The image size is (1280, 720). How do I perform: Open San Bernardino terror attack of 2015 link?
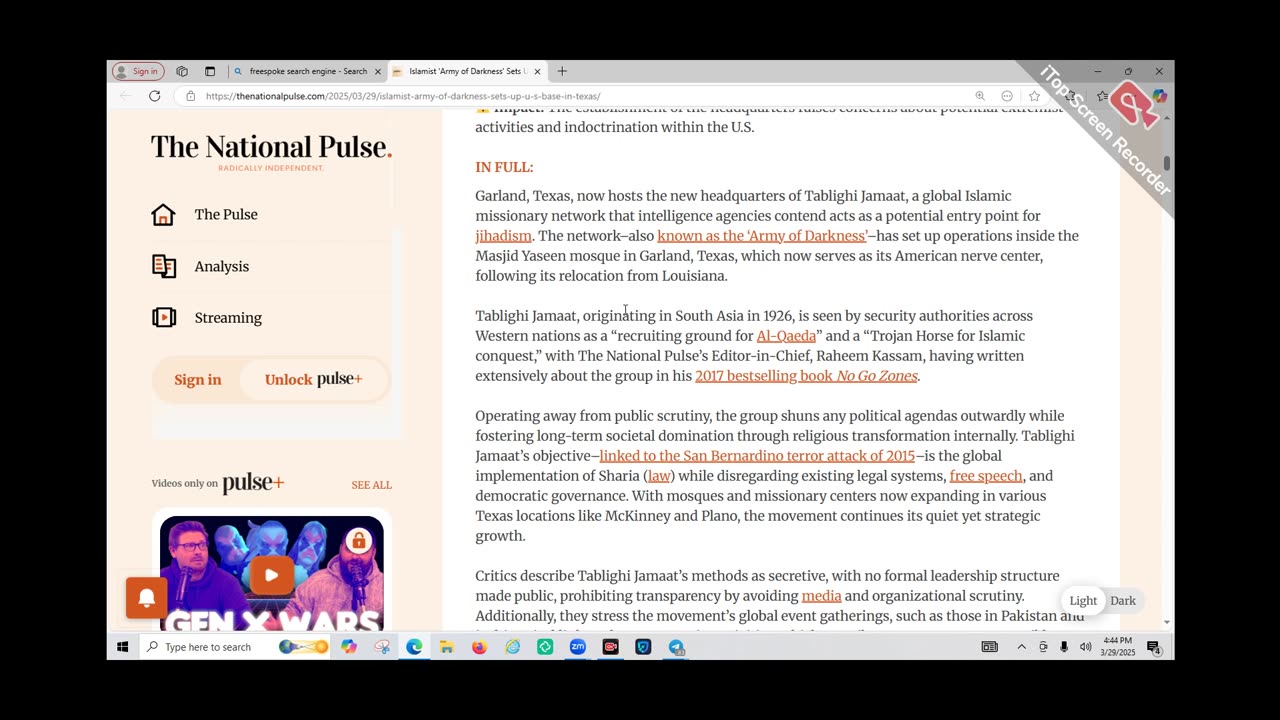pos(757,456)
